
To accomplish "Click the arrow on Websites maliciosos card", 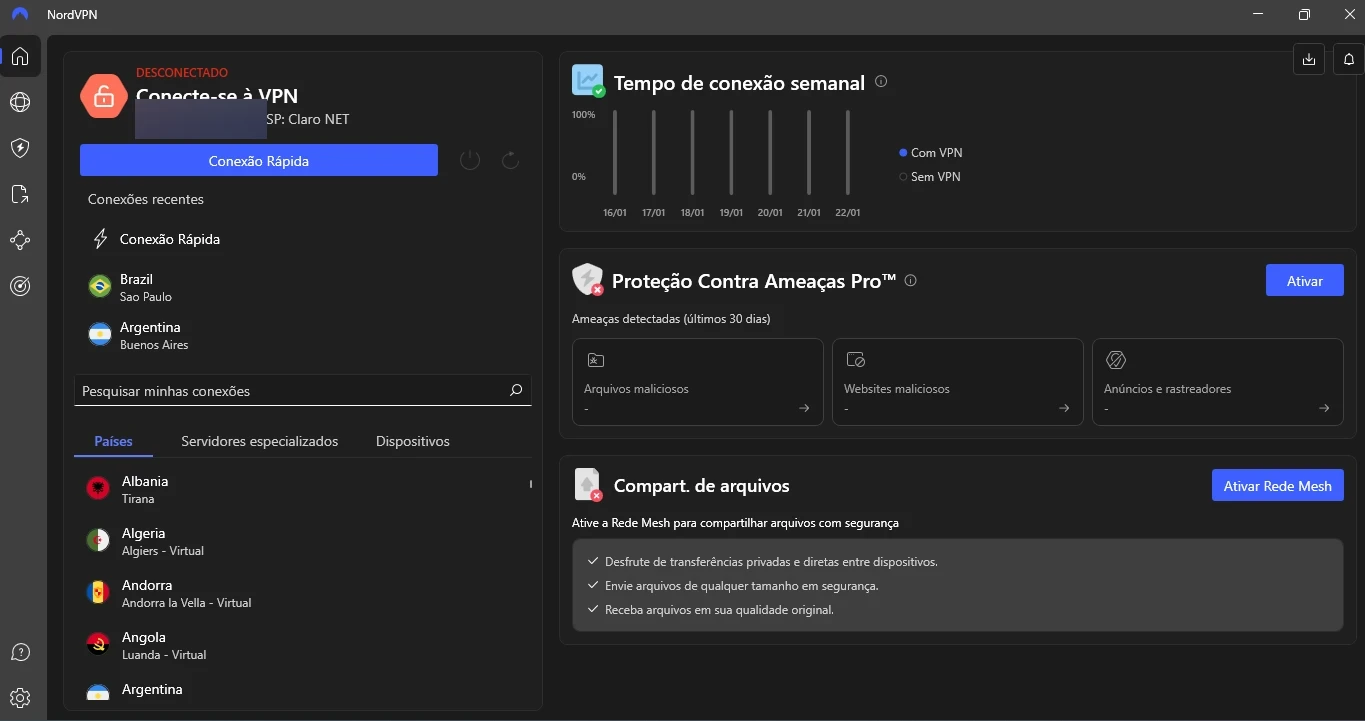I will (1064, 408).
